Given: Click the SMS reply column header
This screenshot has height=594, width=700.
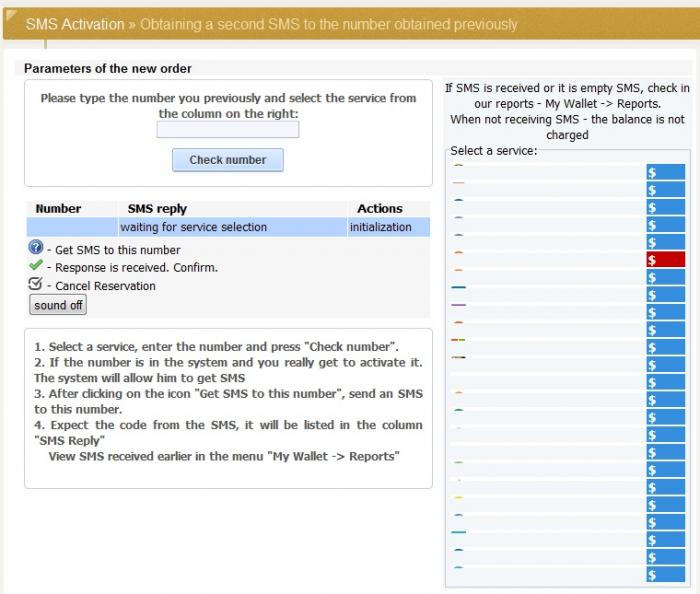Looking at the screenshot, I should pyautogui.click(x=157, y=208).
